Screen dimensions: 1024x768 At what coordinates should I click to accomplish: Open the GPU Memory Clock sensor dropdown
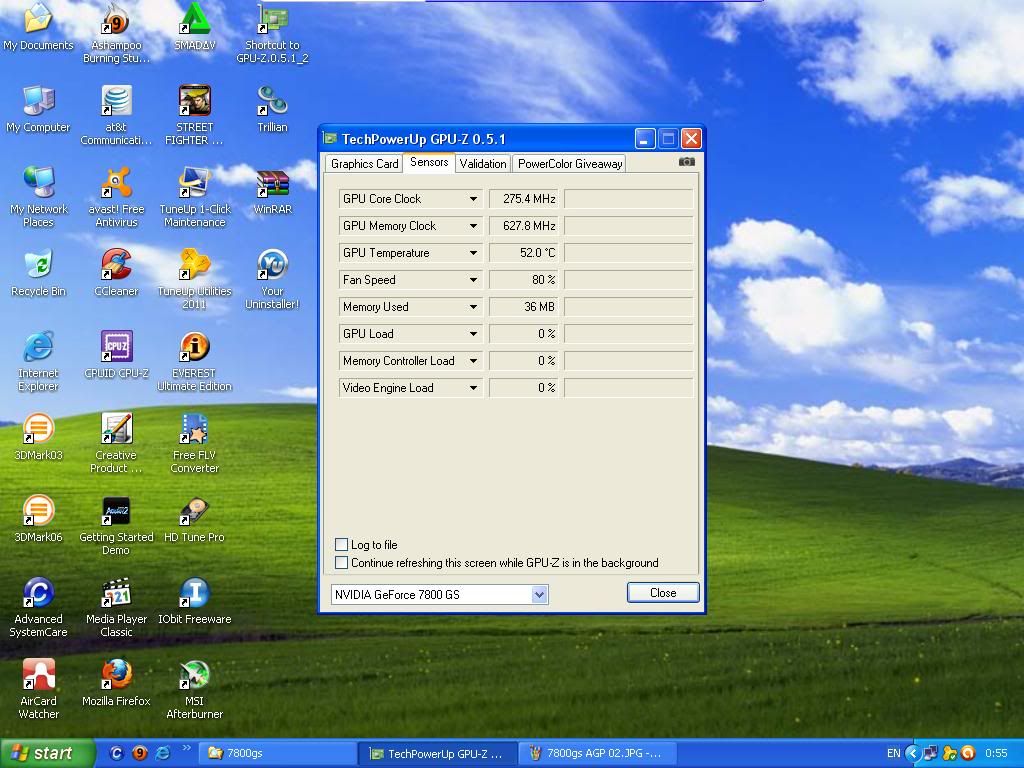473,226
